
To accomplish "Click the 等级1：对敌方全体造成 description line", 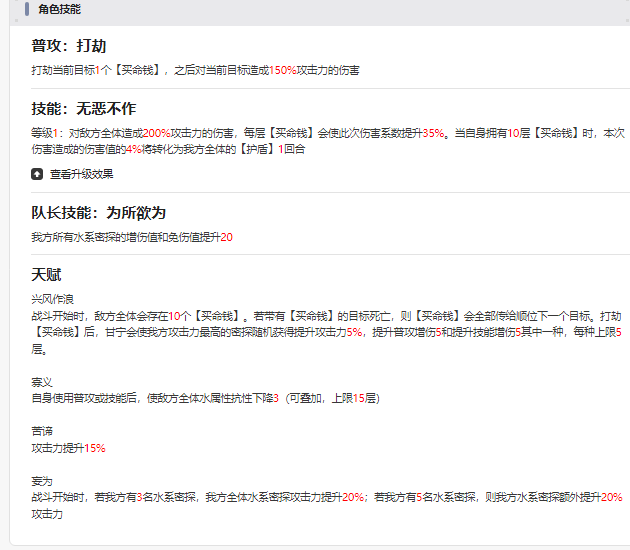I will (328, 141).
